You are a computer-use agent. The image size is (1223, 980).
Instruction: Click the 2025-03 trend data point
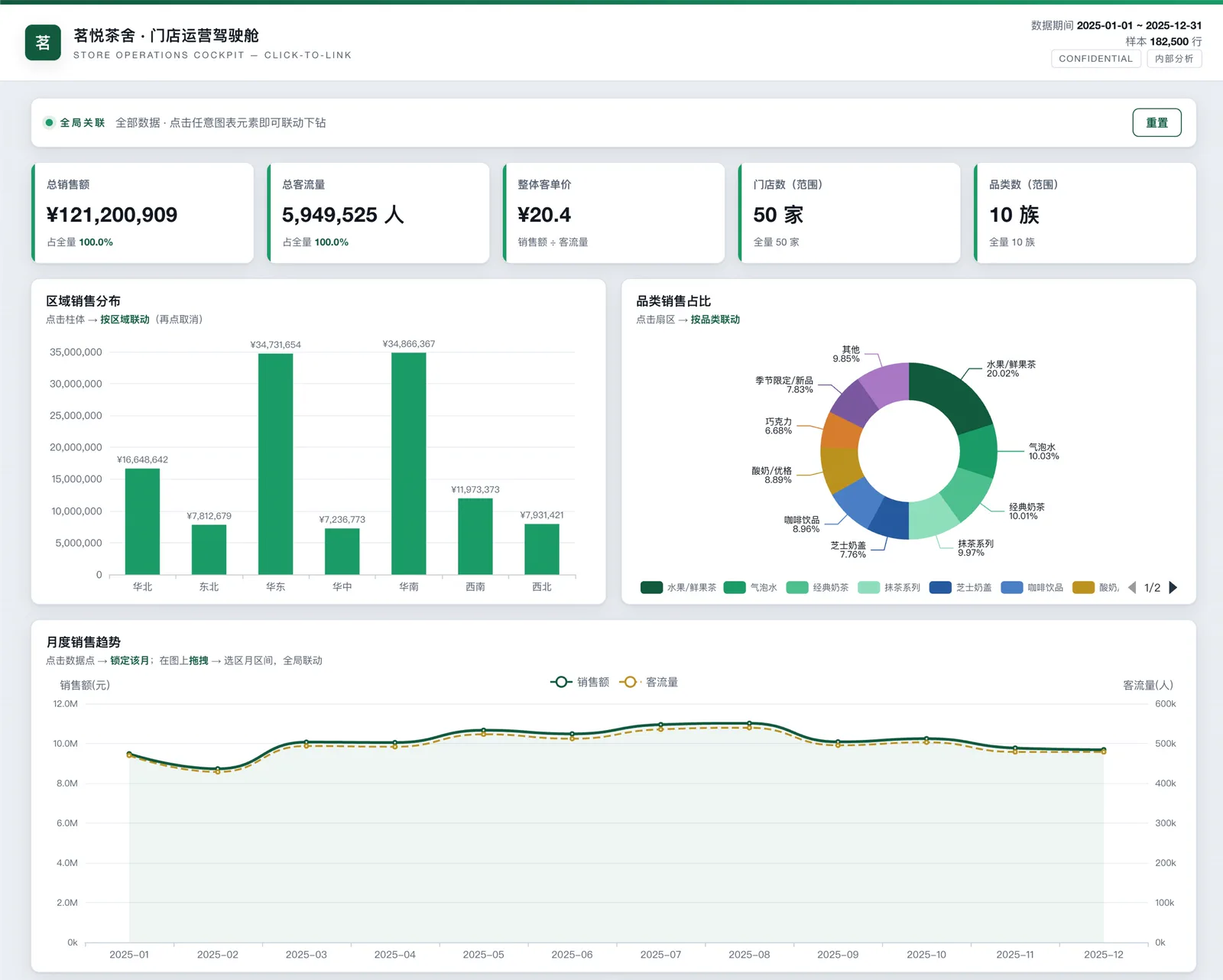pos(307,742)
